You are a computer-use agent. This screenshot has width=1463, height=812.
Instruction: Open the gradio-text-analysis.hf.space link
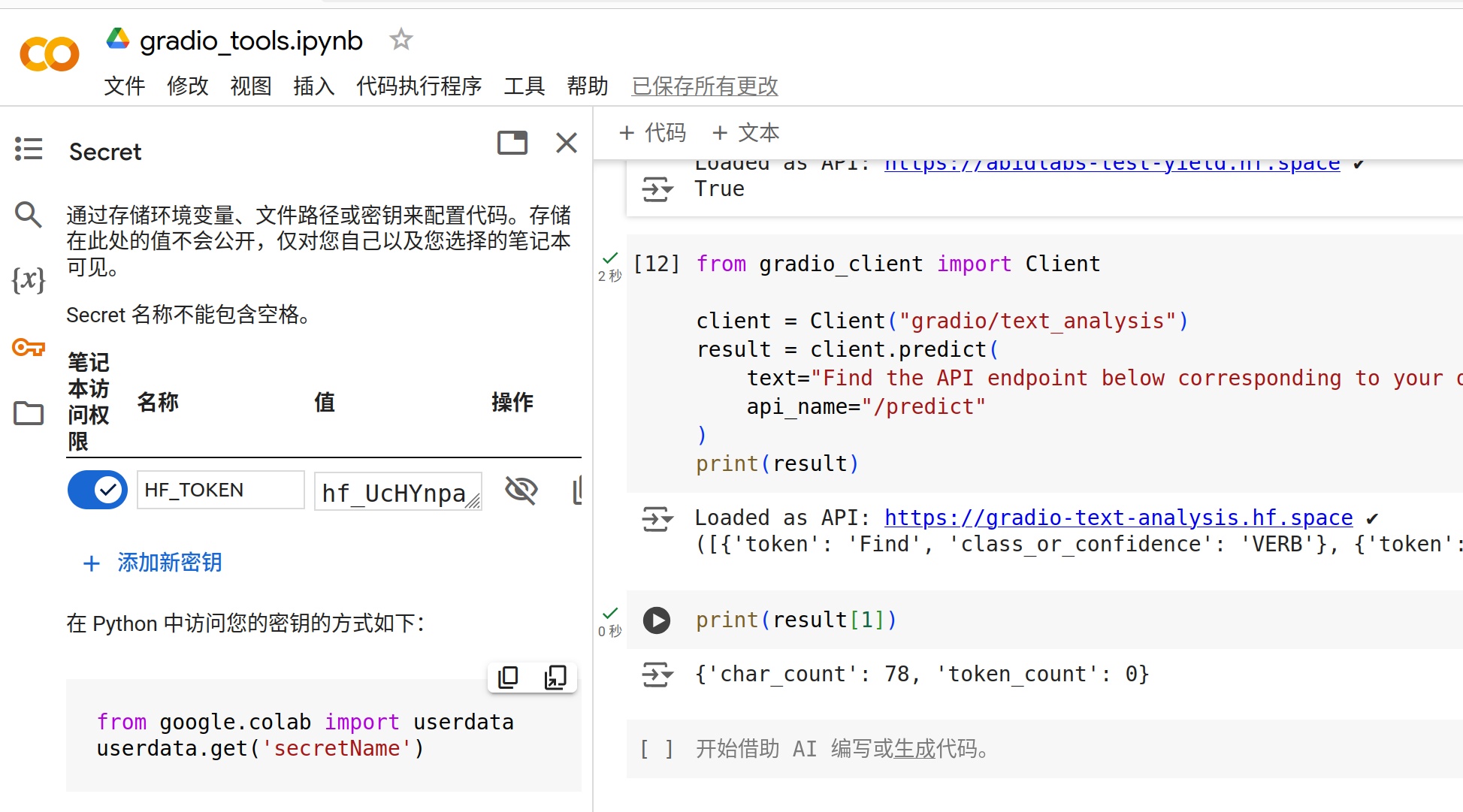(1117, 518)
